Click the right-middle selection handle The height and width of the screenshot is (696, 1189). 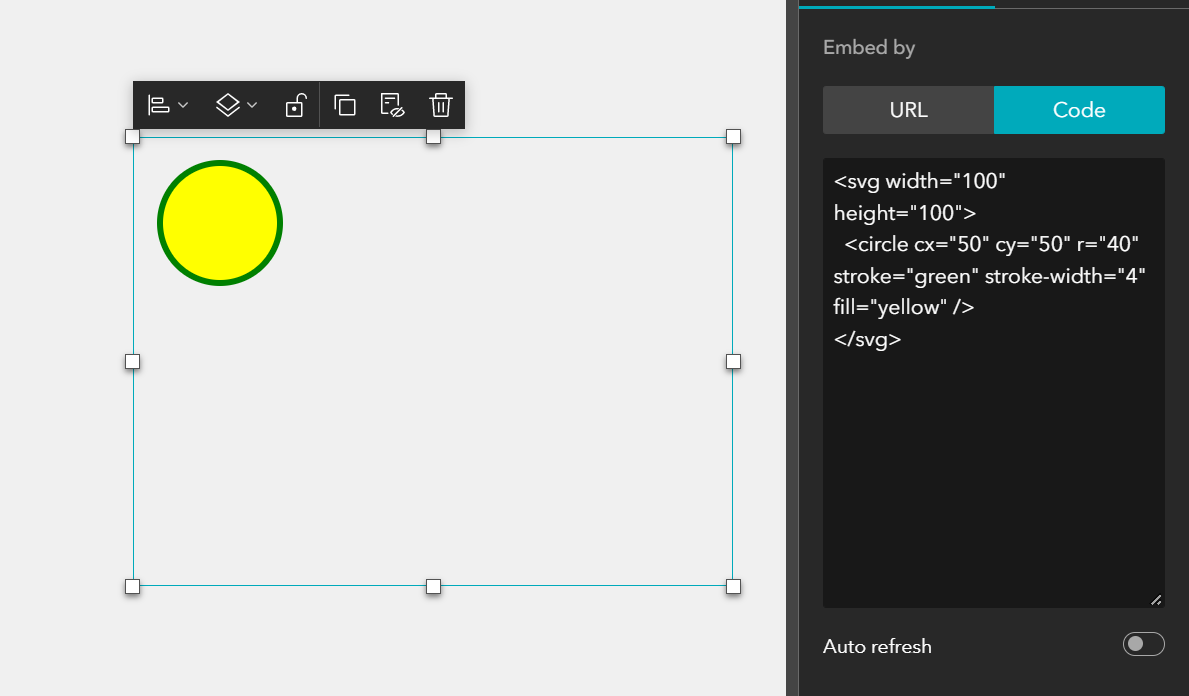point(733,361)
